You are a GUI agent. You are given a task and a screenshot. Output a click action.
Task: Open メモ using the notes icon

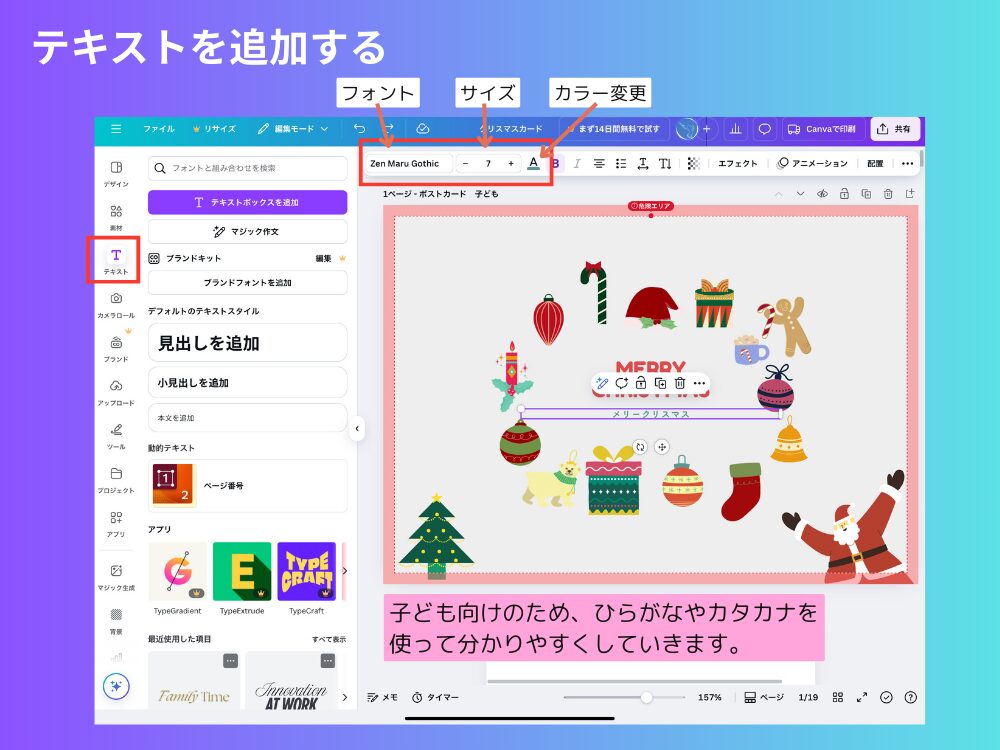381,697
